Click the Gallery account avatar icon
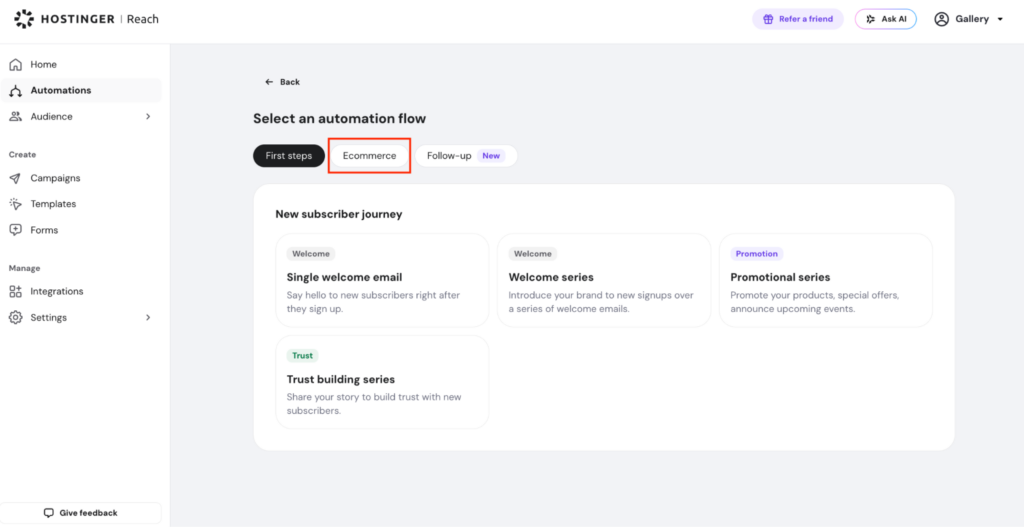 [x=941, y=19]
